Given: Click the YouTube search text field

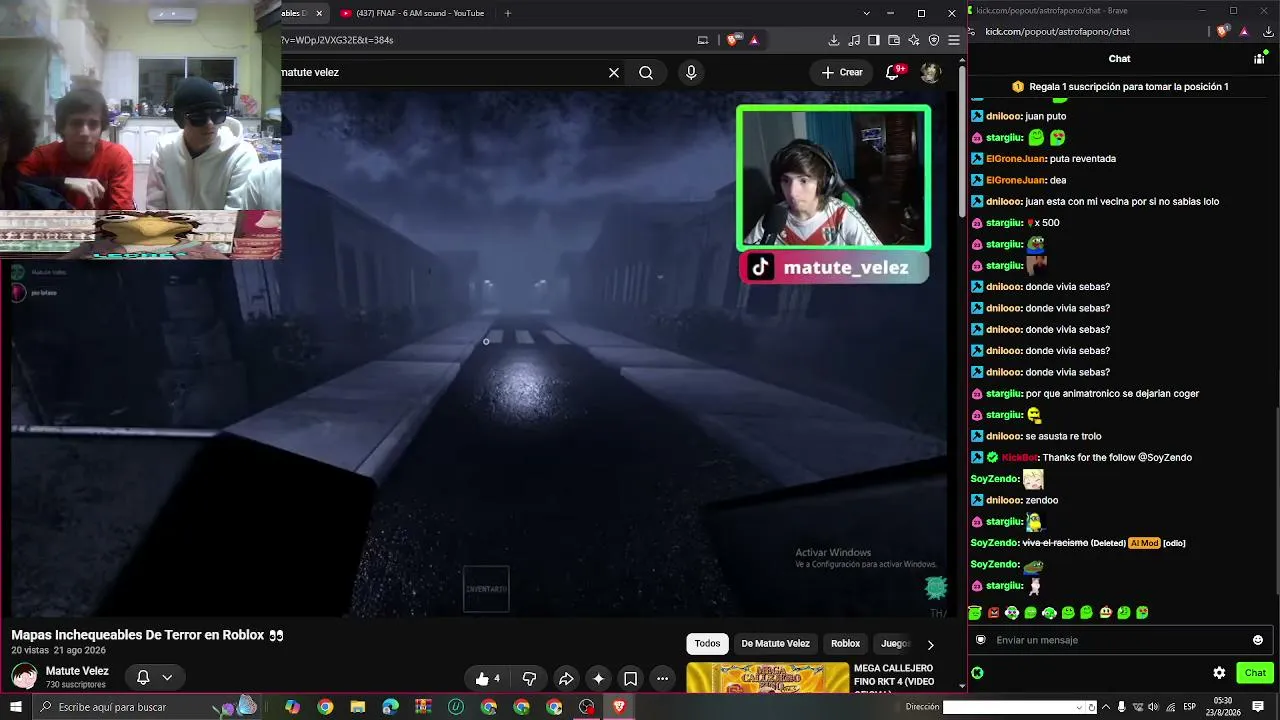Looking at the screenshot, I should point(440,72).
